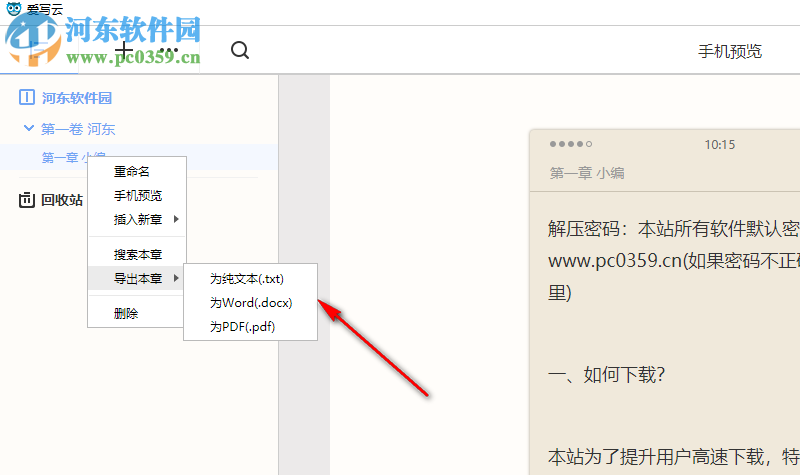Click the 爱写云 owl app icon
Screen dimensions: 800x475
pos(14,9)
